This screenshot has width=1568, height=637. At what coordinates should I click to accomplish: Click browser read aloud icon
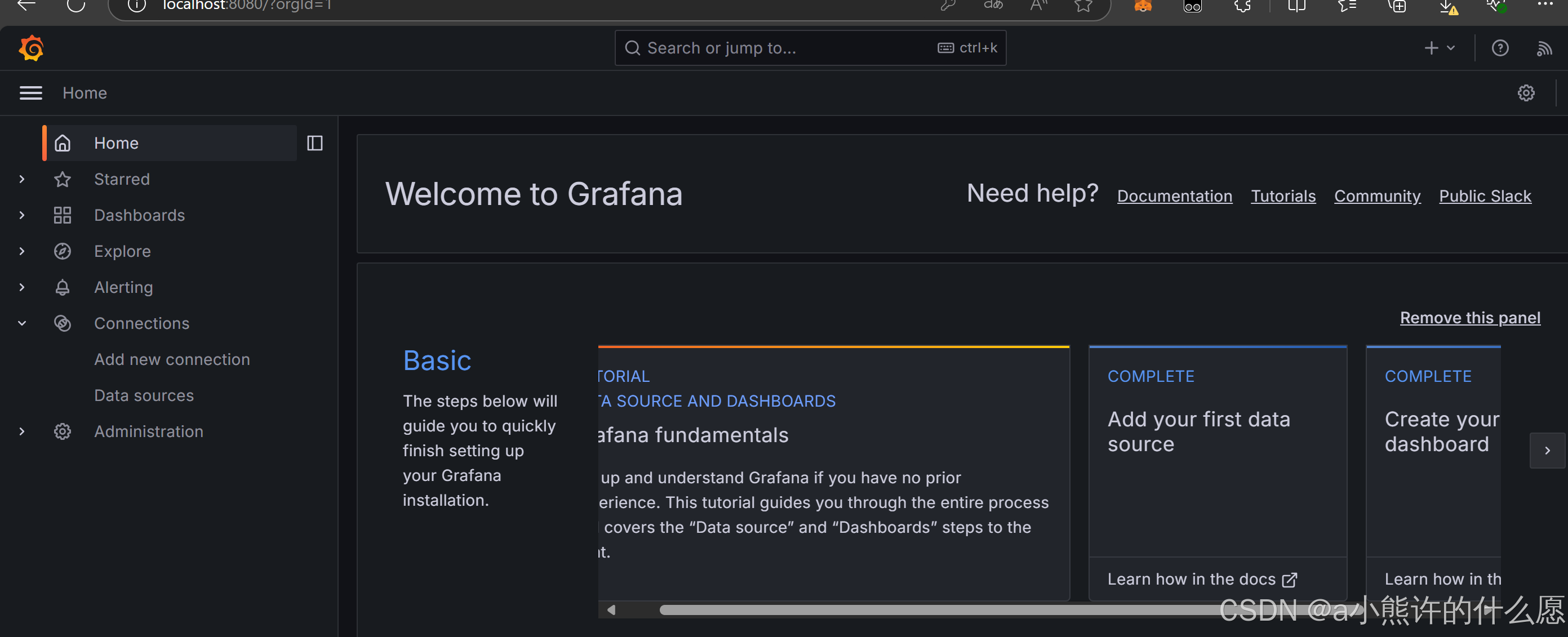[1038, 6]
